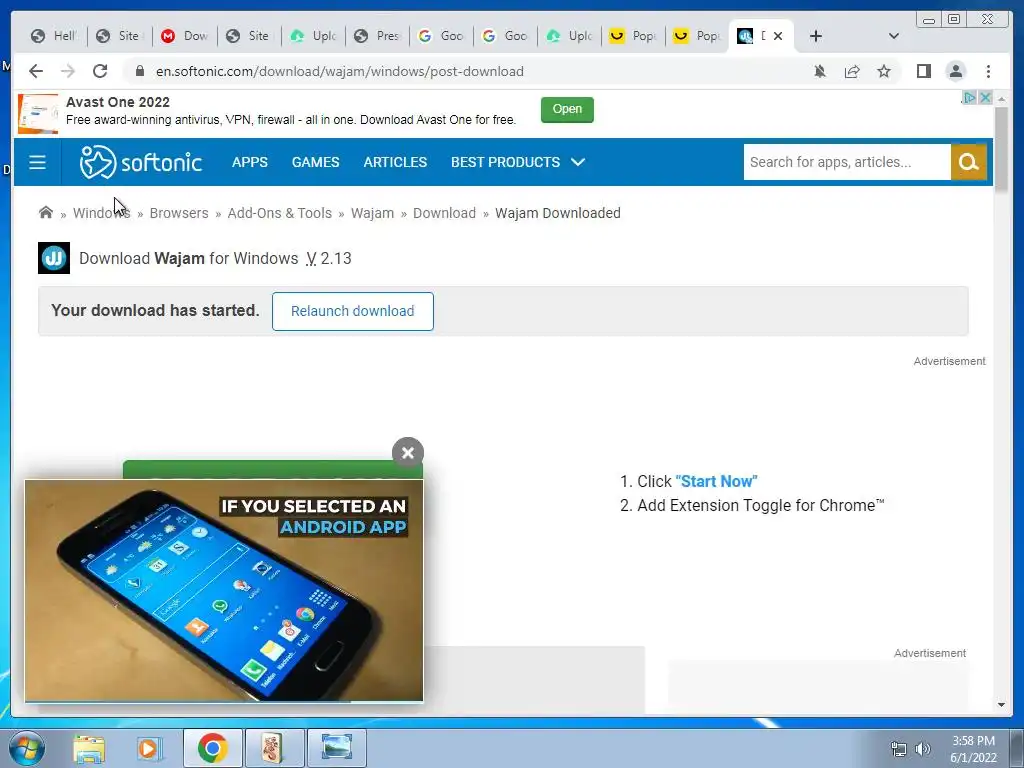Open the Browsers breadcrumb link
This screenshot has width=1024, height=768.
[x=179, y=213]
